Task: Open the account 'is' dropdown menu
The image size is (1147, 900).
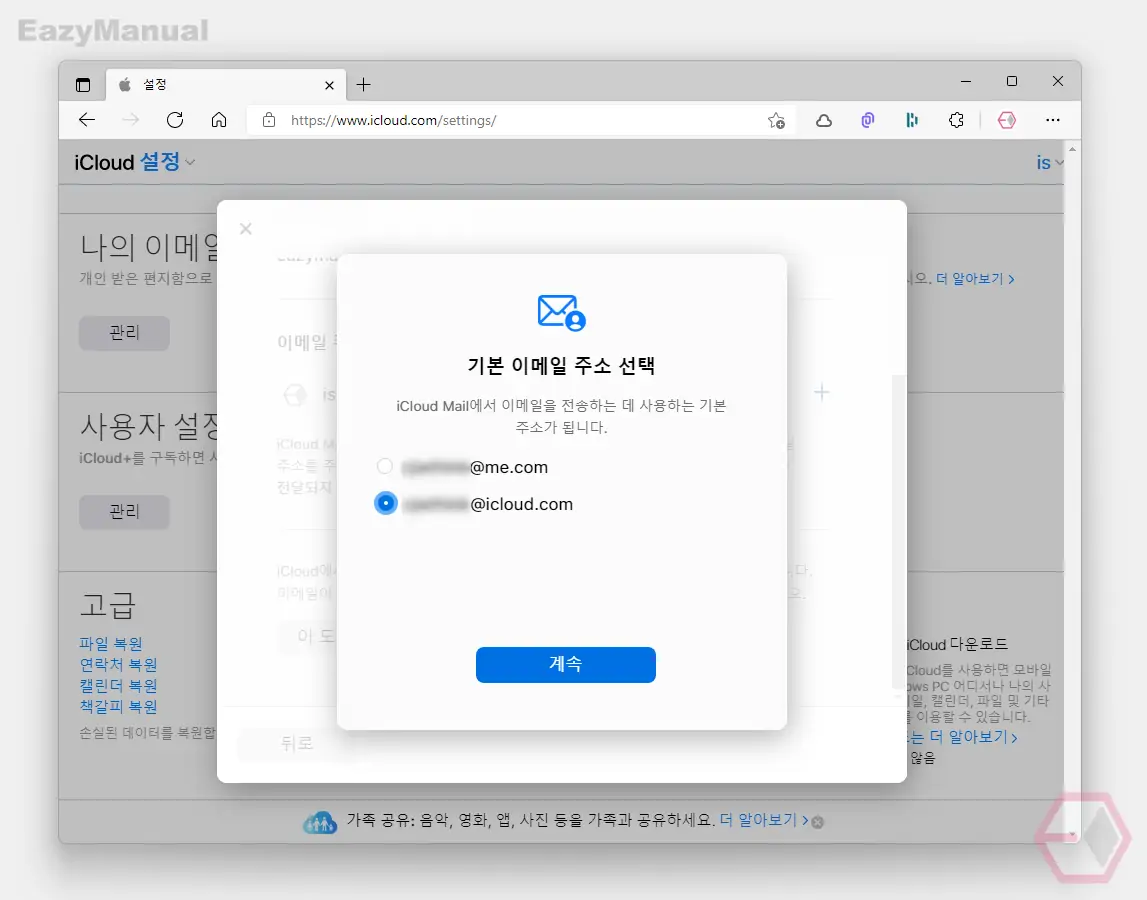Action: [1049, 162]
